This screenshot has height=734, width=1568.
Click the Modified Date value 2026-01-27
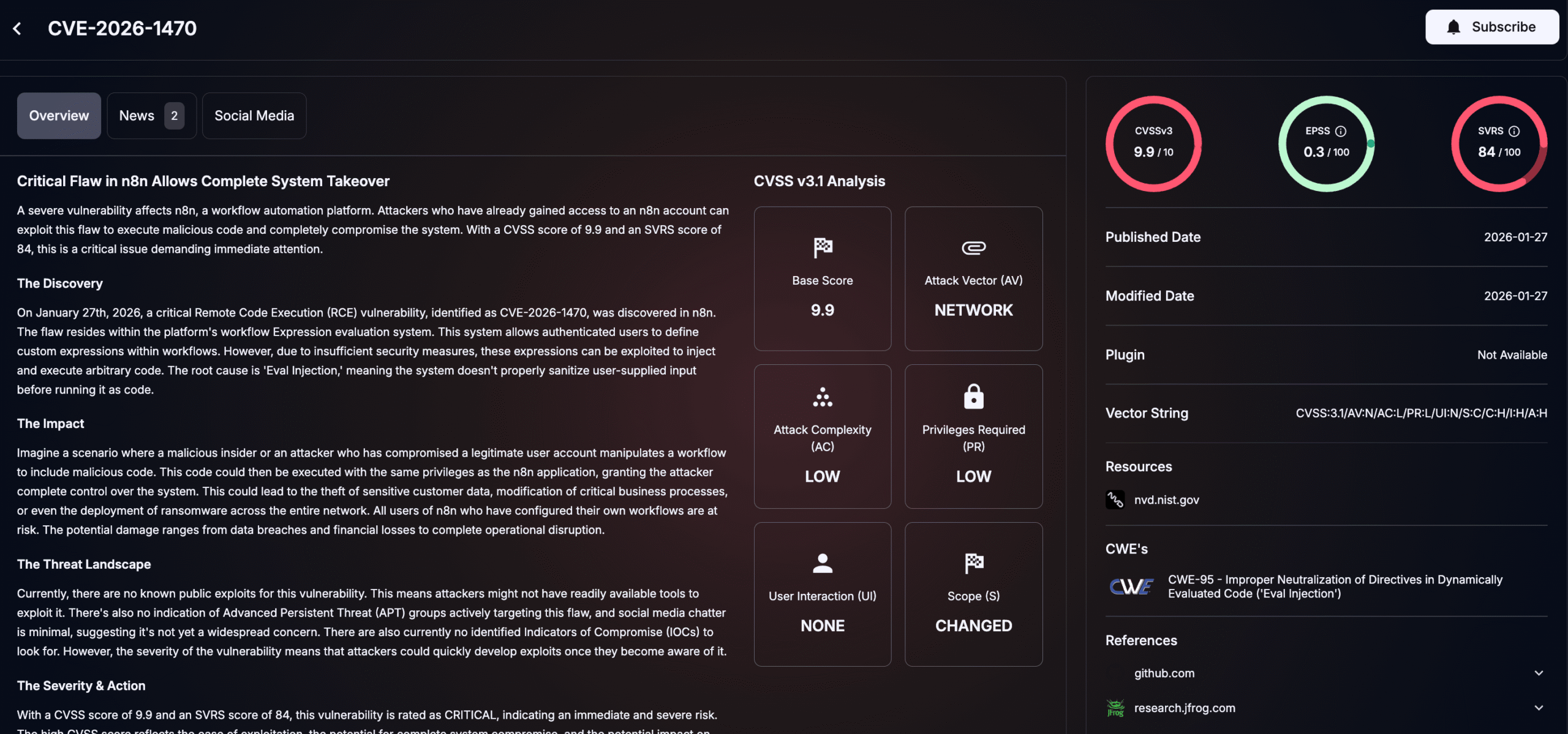1515,296
